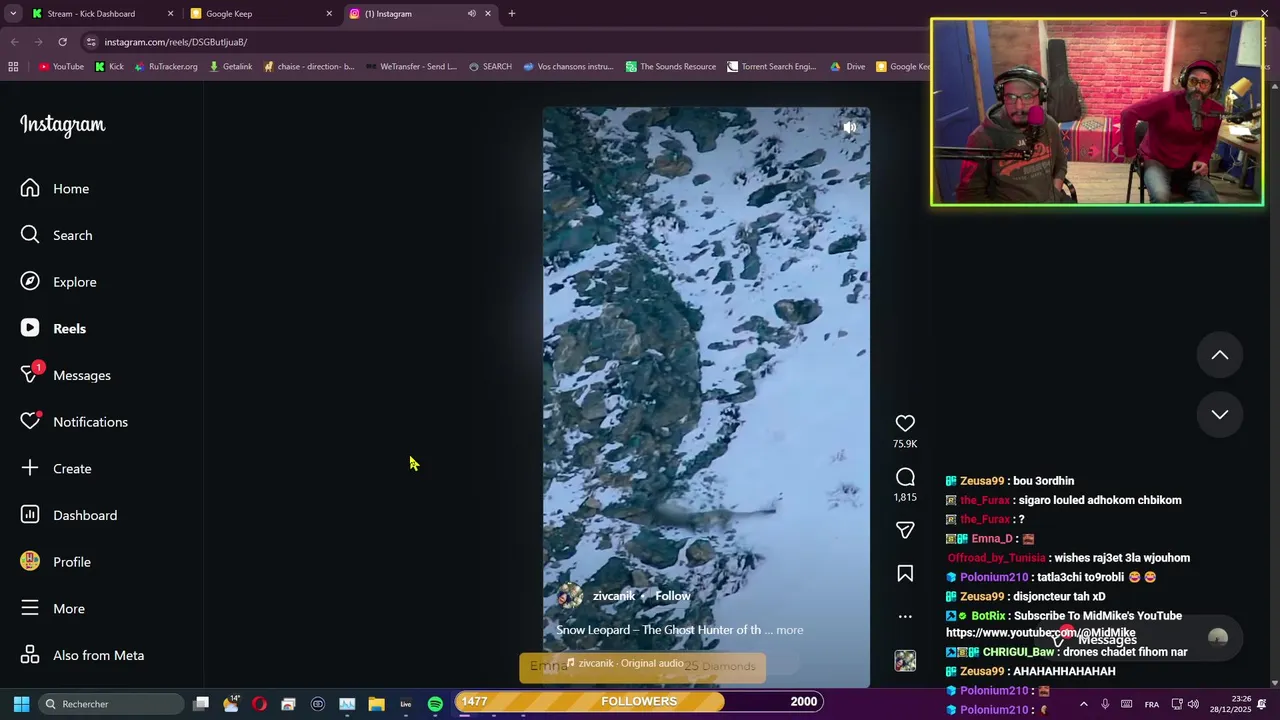
Task: Click the address bar URL
Action: coord(176,42)
